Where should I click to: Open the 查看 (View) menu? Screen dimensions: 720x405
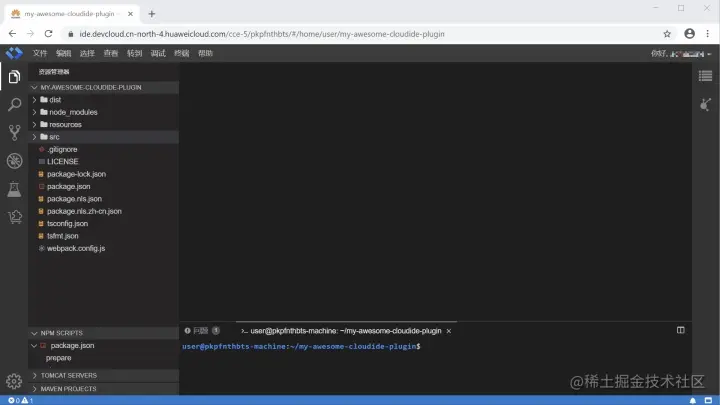click(x=111, y=53)
